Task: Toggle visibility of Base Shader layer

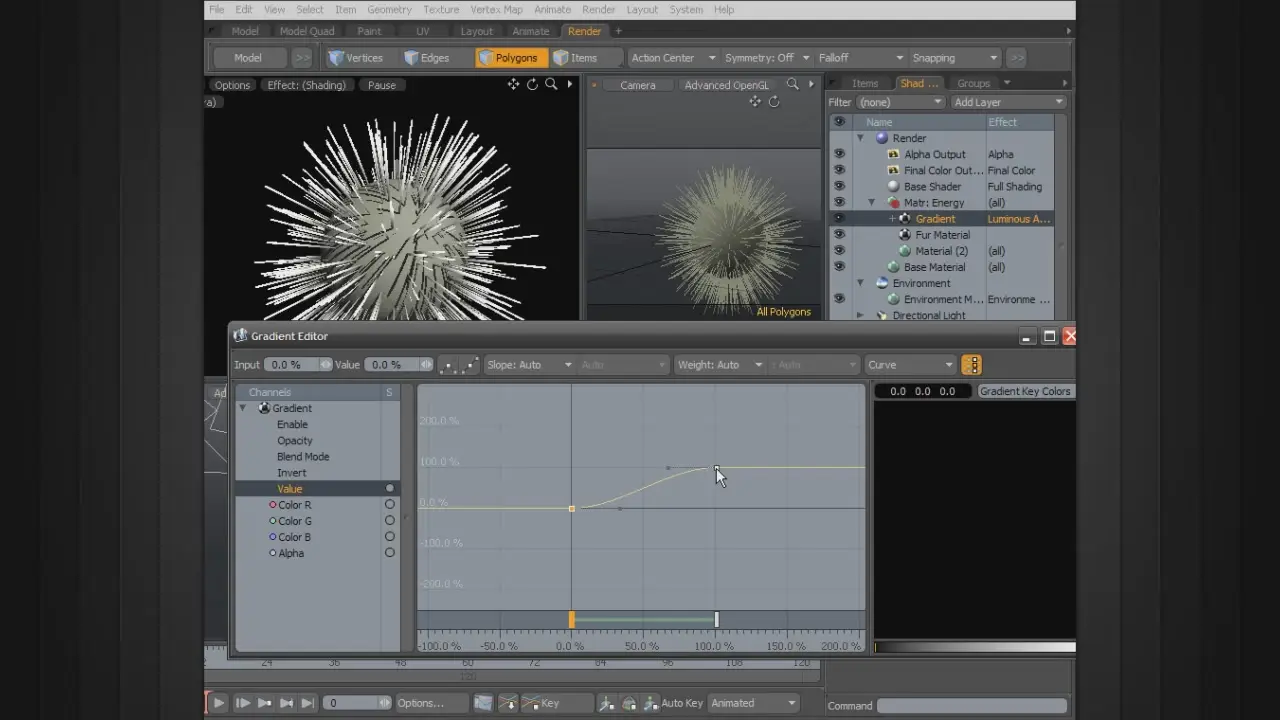Action: point(839,187)
